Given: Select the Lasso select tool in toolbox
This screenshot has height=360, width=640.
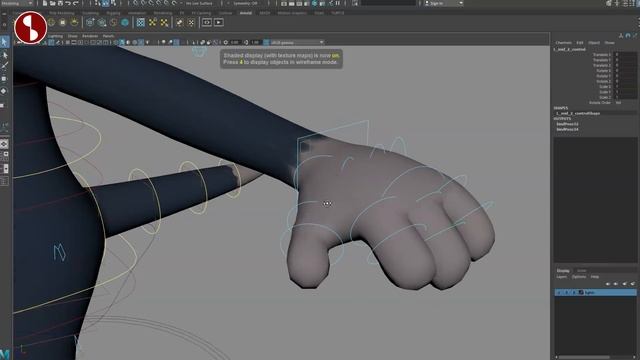Looking at the screenshot, I should click(x=4, y=55).
